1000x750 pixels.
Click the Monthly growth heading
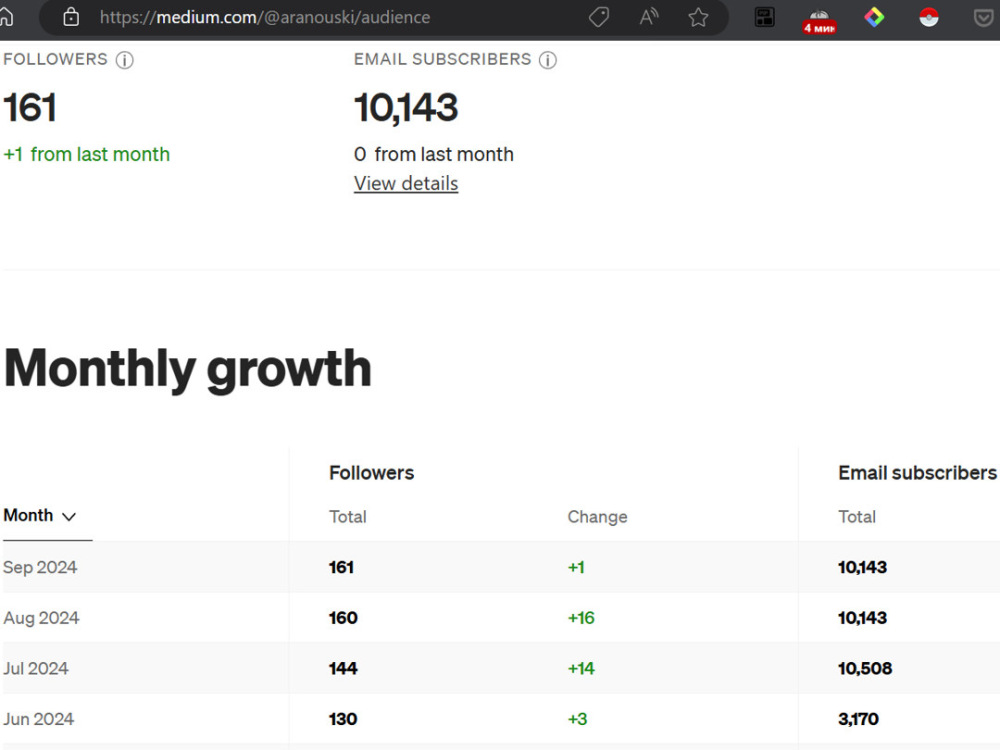[x=188, y=369]
